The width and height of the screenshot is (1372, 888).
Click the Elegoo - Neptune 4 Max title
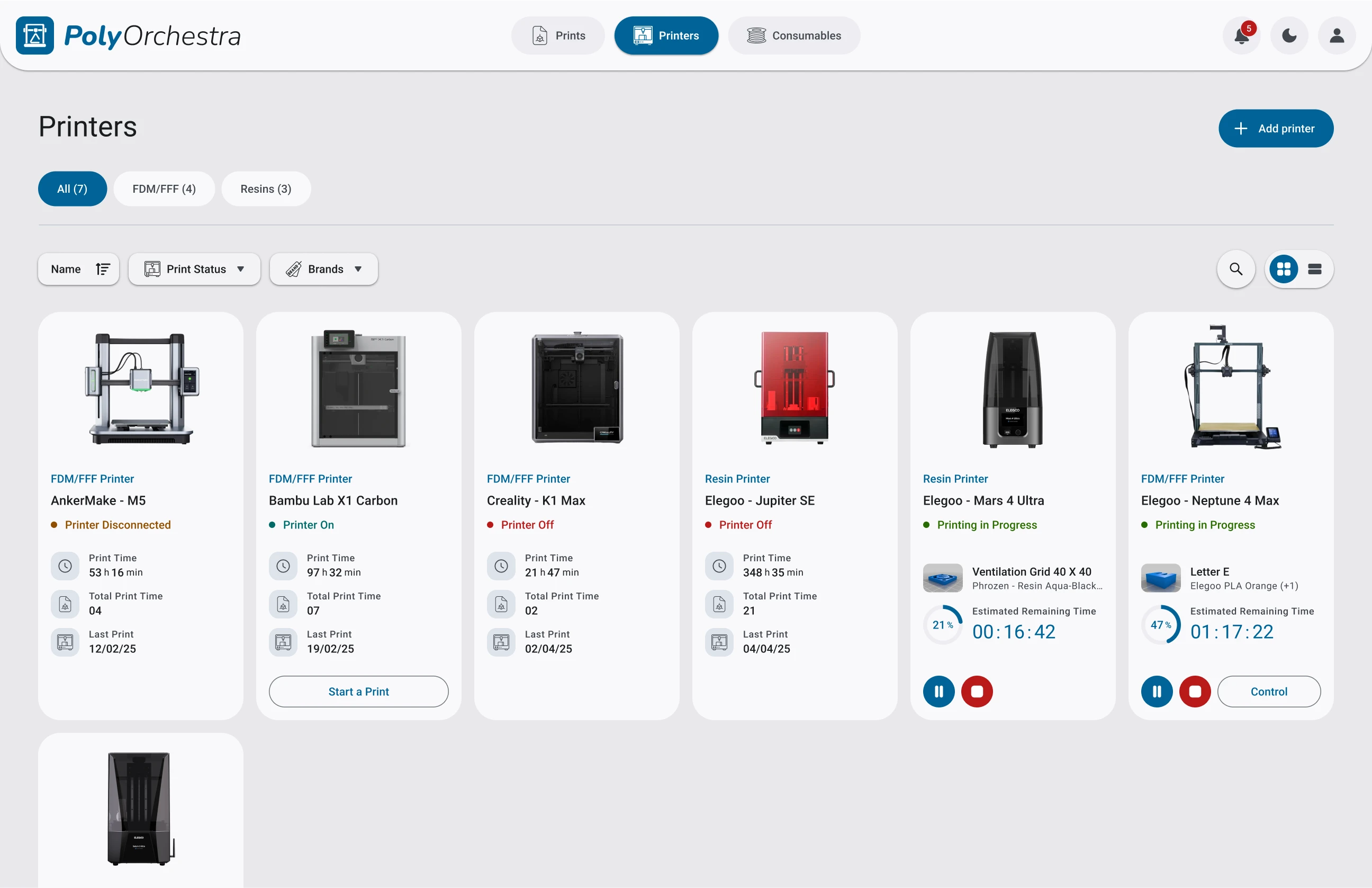pyautogui.click(x=1209, y=500)
